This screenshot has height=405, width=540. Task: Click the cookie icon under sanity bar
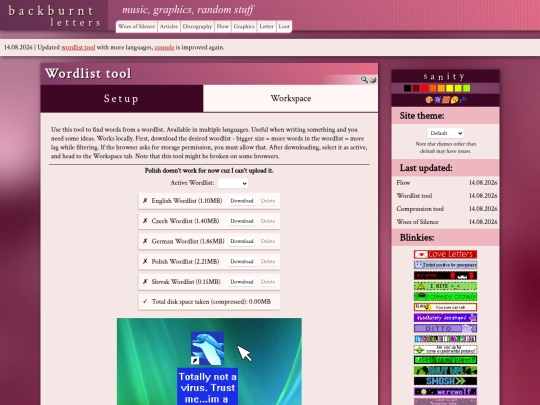429,100
